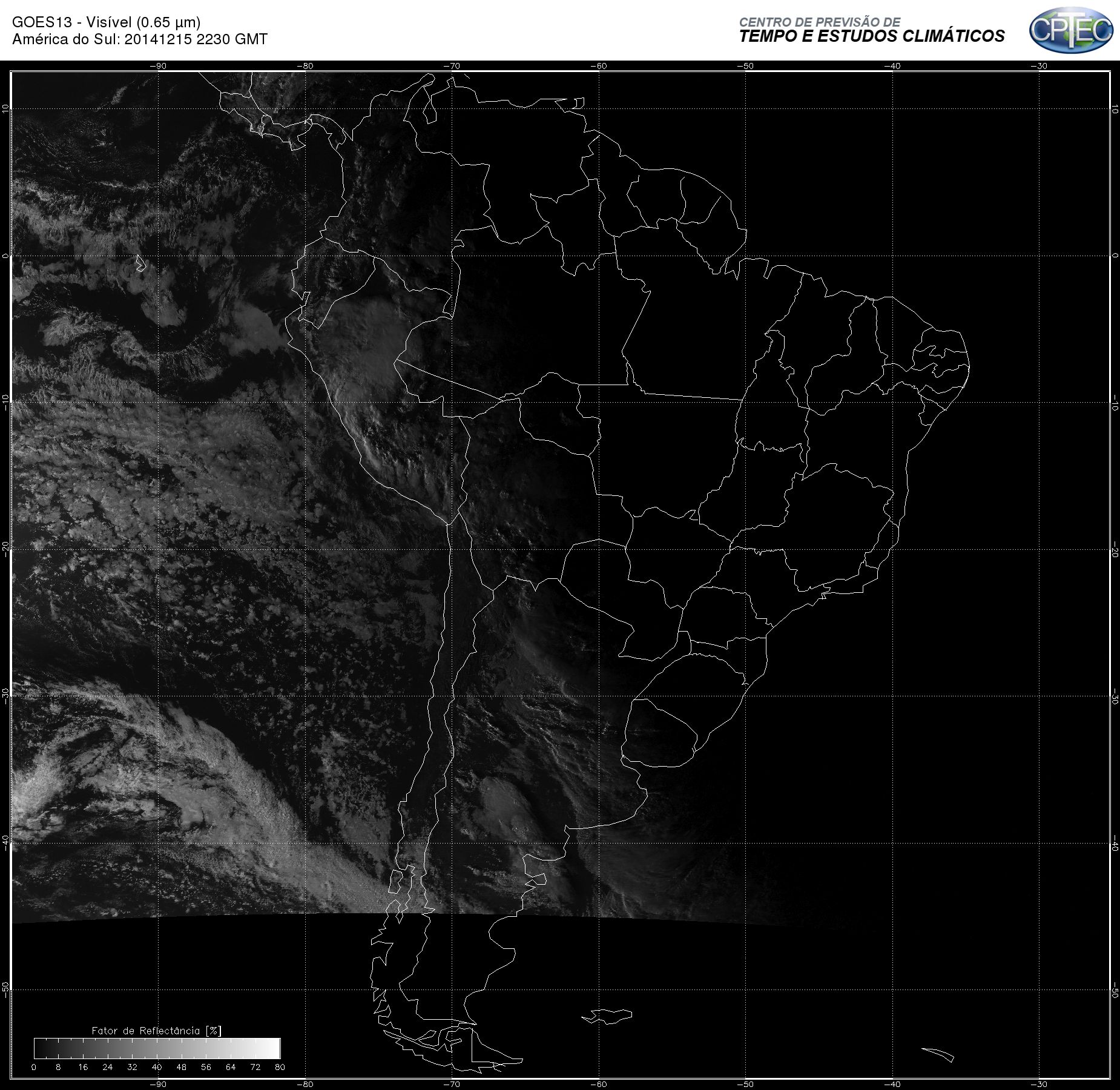
Task: Click 'TEMPO E ESTUDOS CLIMÁTICOS' header text
Action: [872, 36]
